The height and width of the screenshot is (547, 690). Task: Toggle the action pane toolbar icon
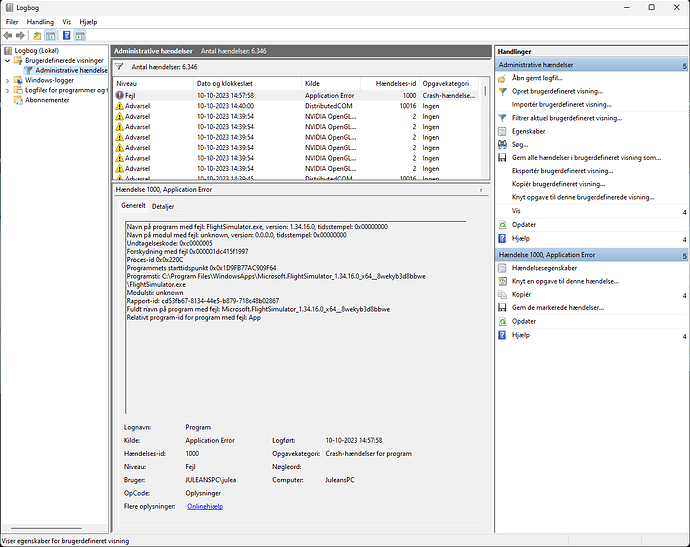(80, 36)
